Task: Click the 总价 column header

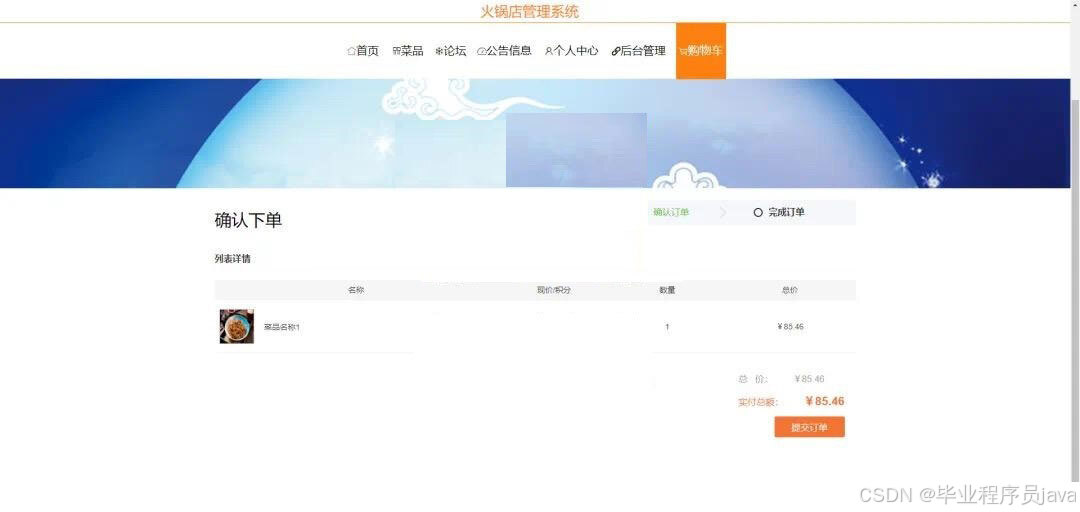Action: [x=789, y=290]
